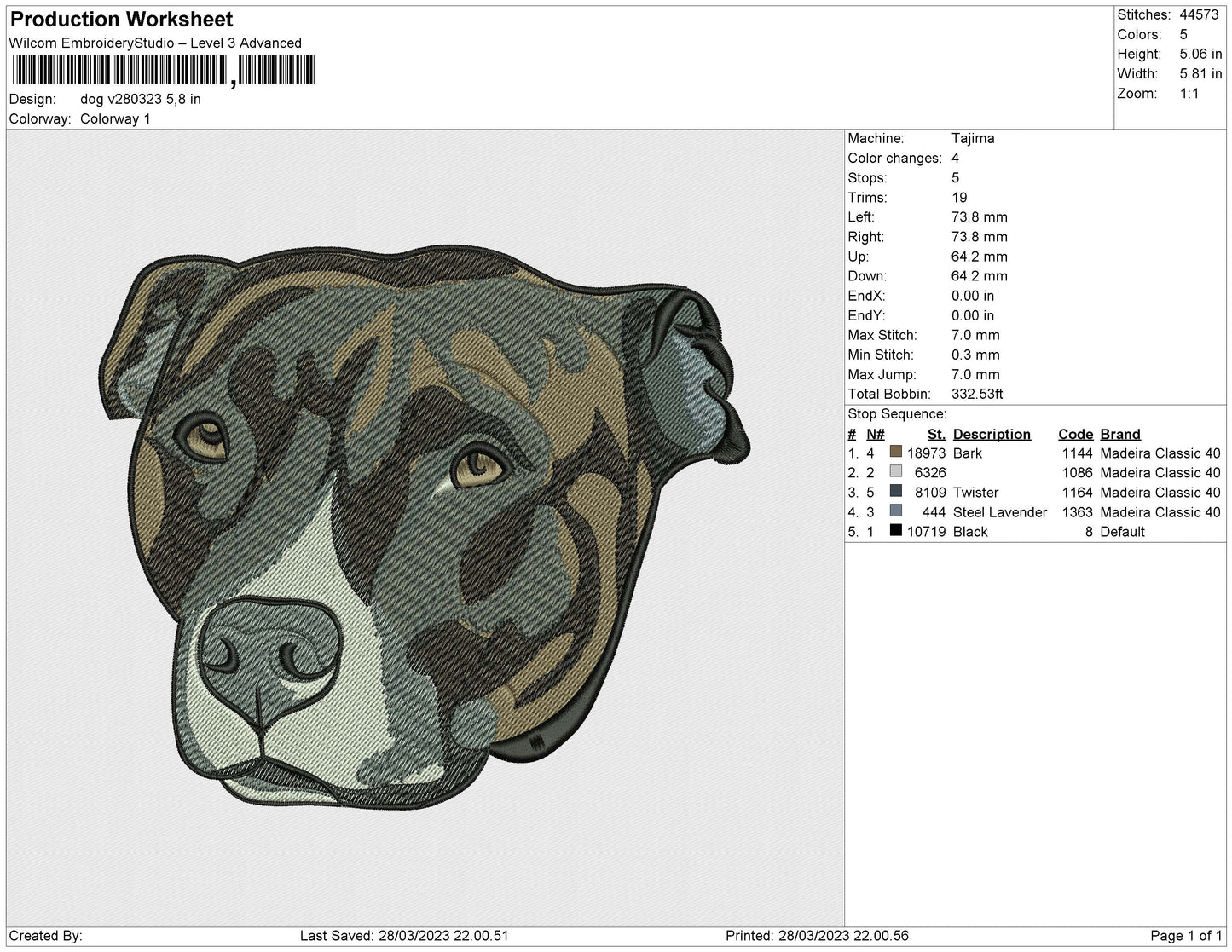Click the 'Brand' column header

(1120, 434)
